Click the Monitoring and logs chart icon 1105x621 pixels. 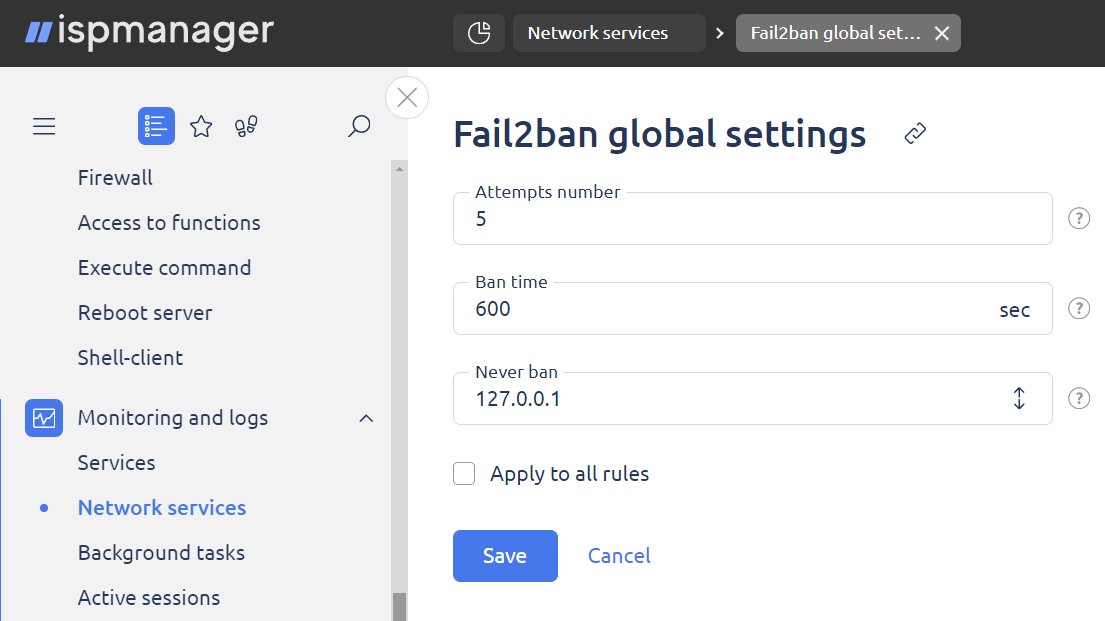[44, 418]
